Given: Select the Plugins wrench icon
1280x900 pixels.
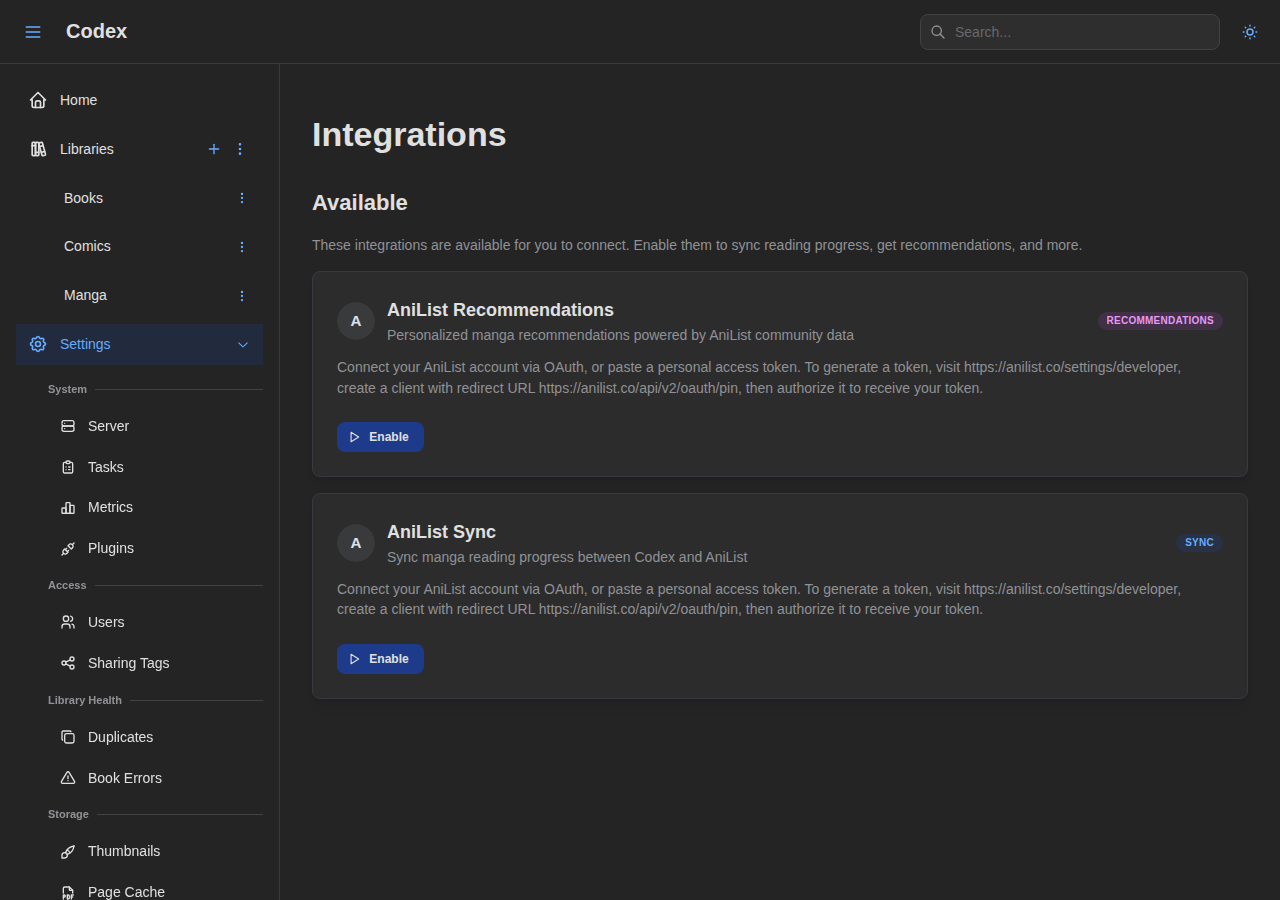Looking at the screenshot, I should click(x=67, y=548).
